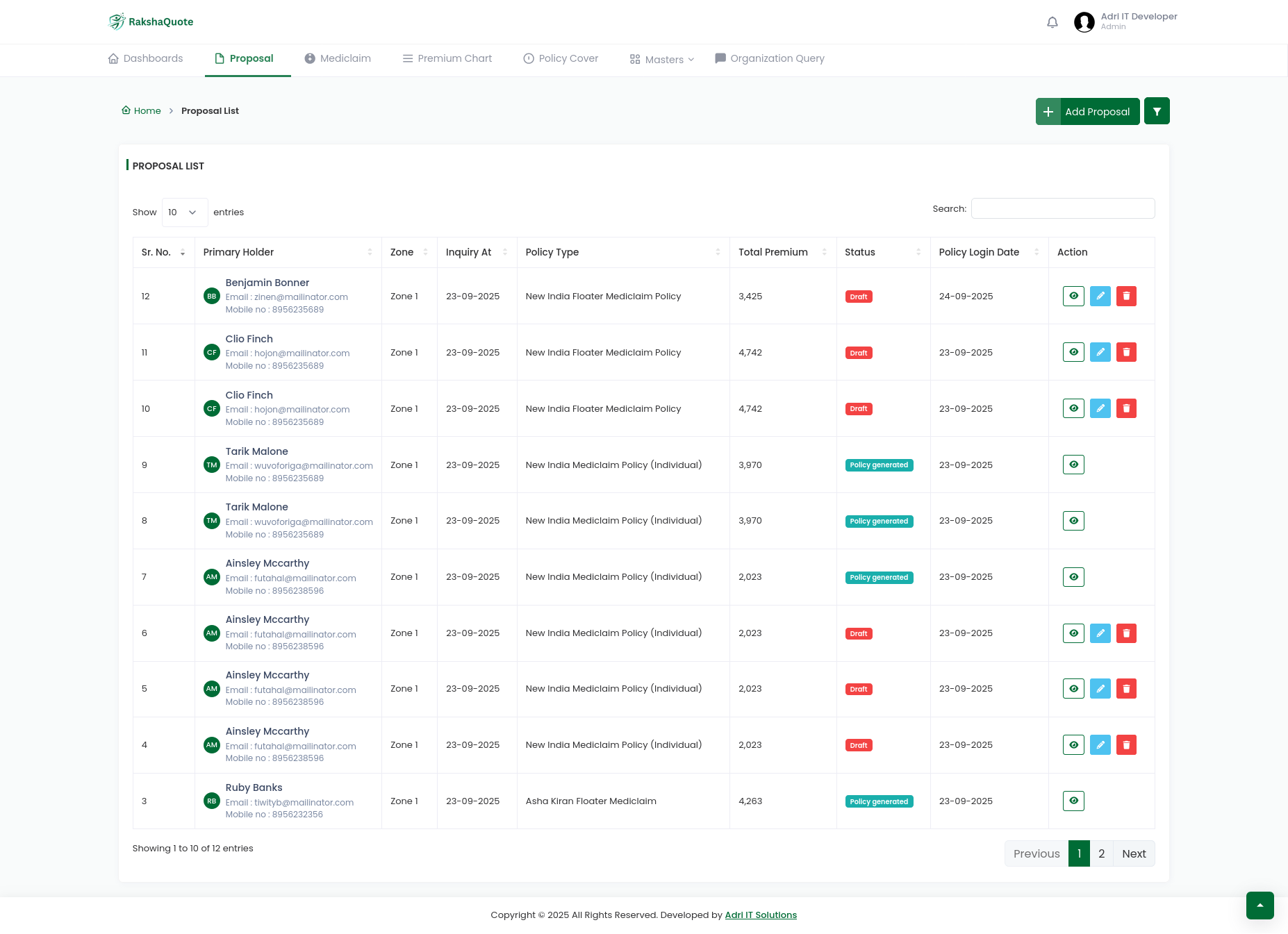Switch to the Policy Cover tab
The height and width of the screenshot is (934, 1288).
pyautogui.click(x=561, y=58)
